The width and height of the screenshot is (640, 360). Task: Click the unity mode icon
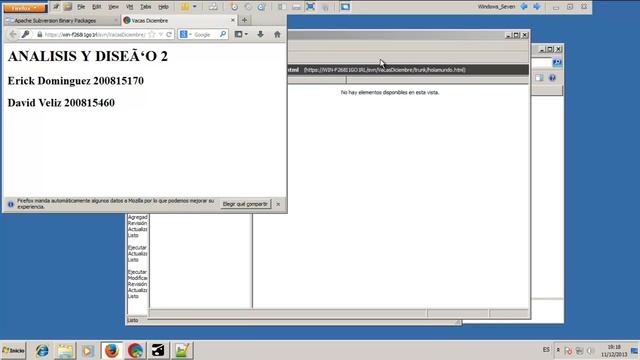[x=325, y=7]
